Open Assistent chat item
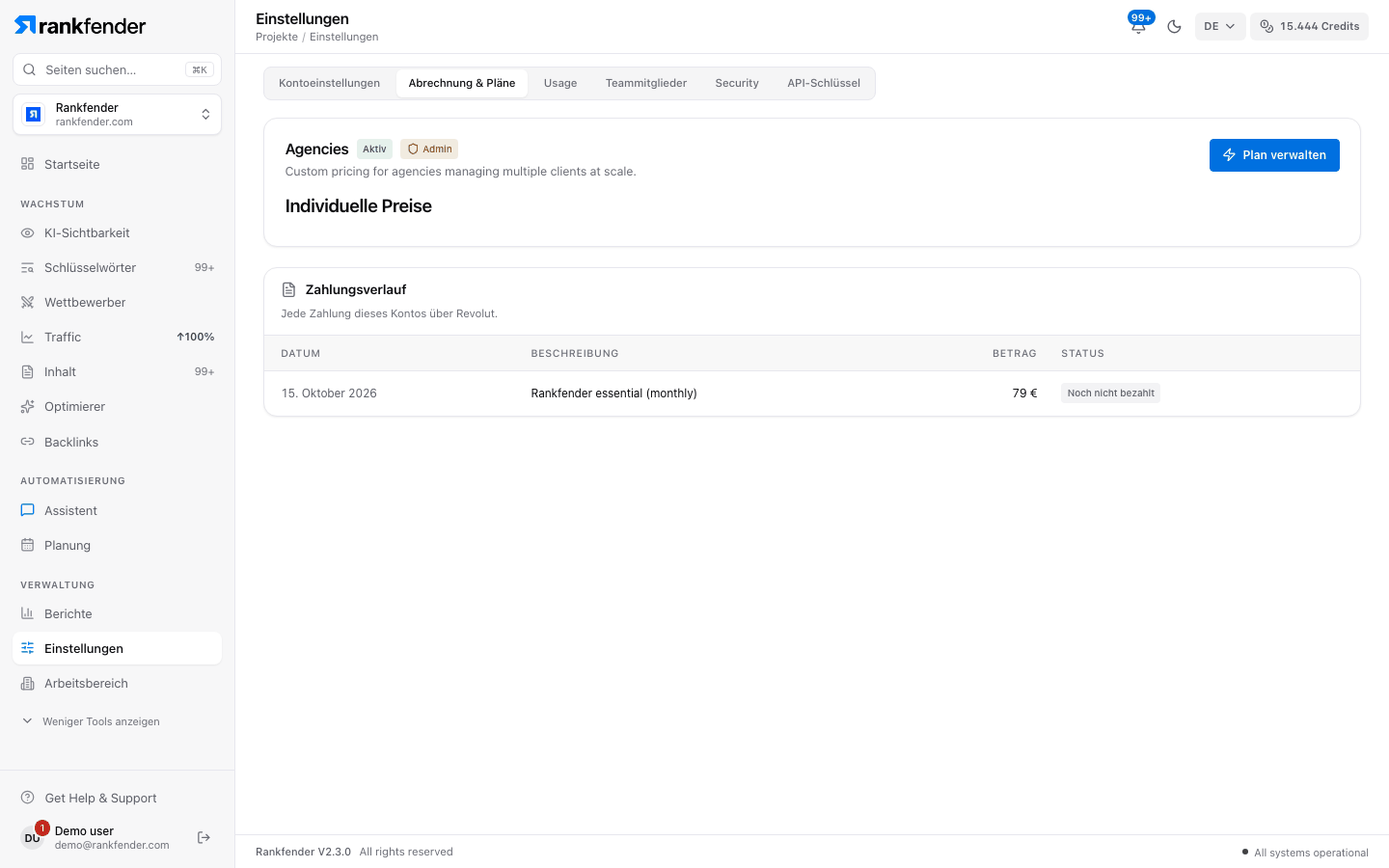1389x868 pixels. click(x=117, y=510)
